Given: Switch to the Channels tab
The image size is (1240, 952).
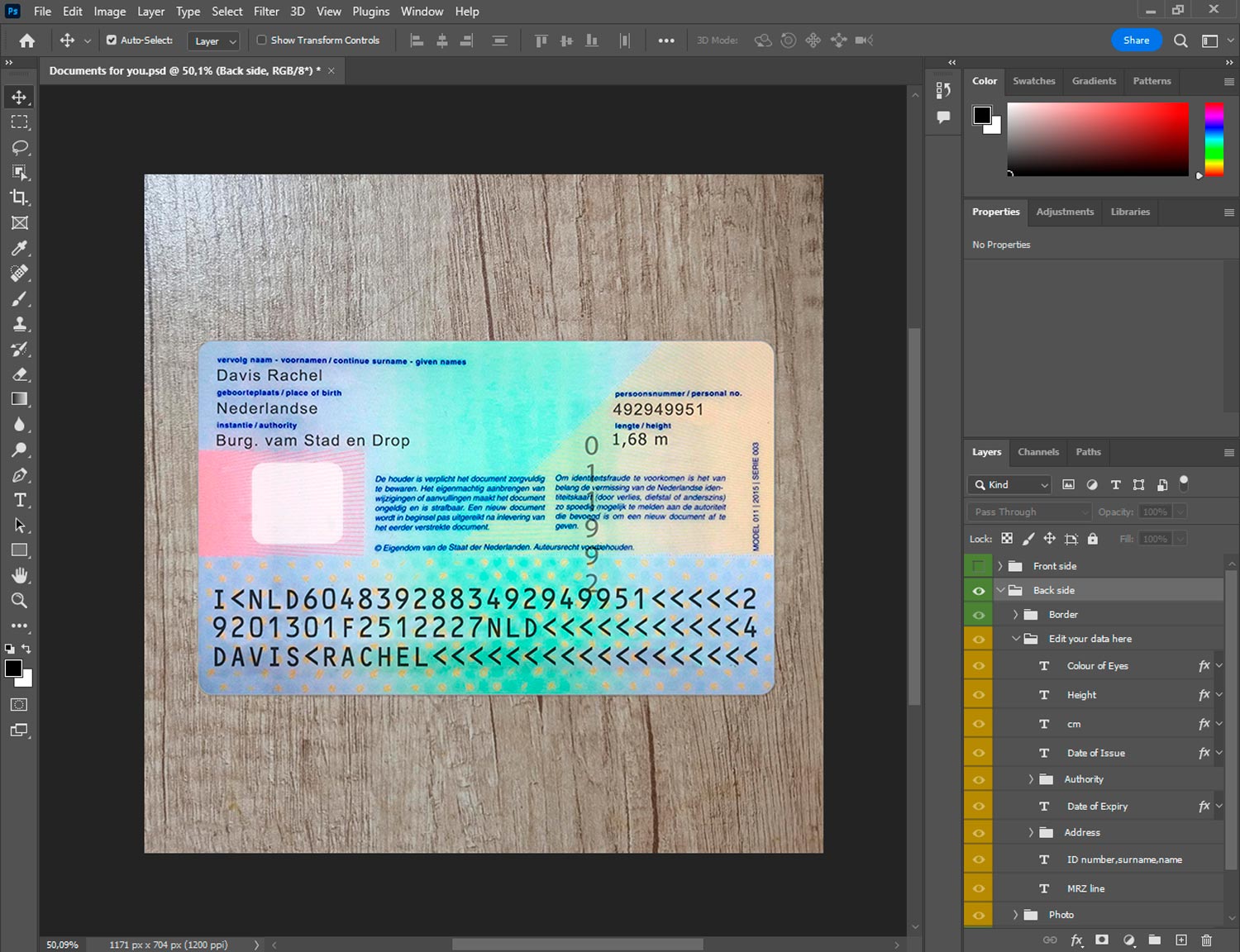Looking at the screenshot, I should point(1037,452).
